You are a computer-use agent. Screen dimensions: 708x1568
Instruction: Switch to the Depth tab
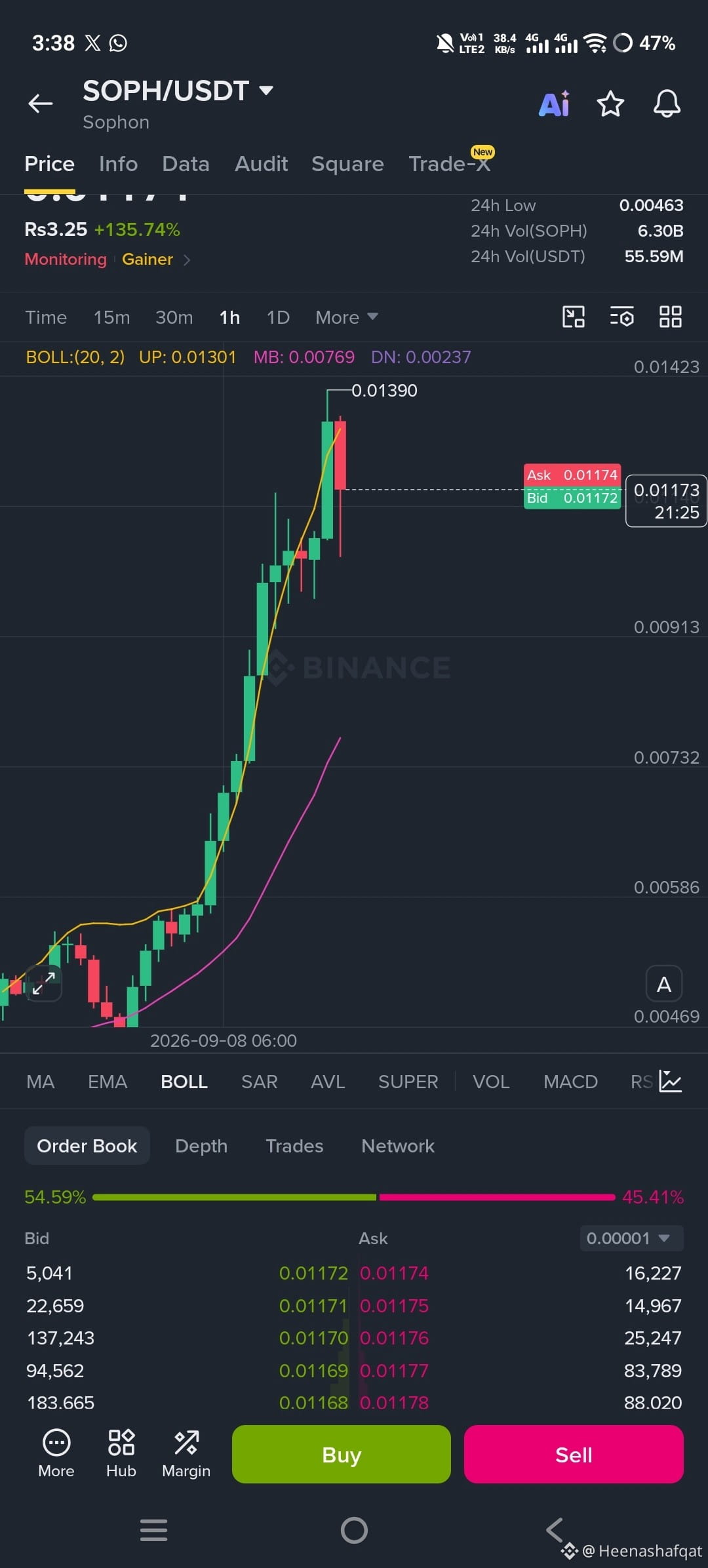pyautogui.click(x=201, y=1146)
